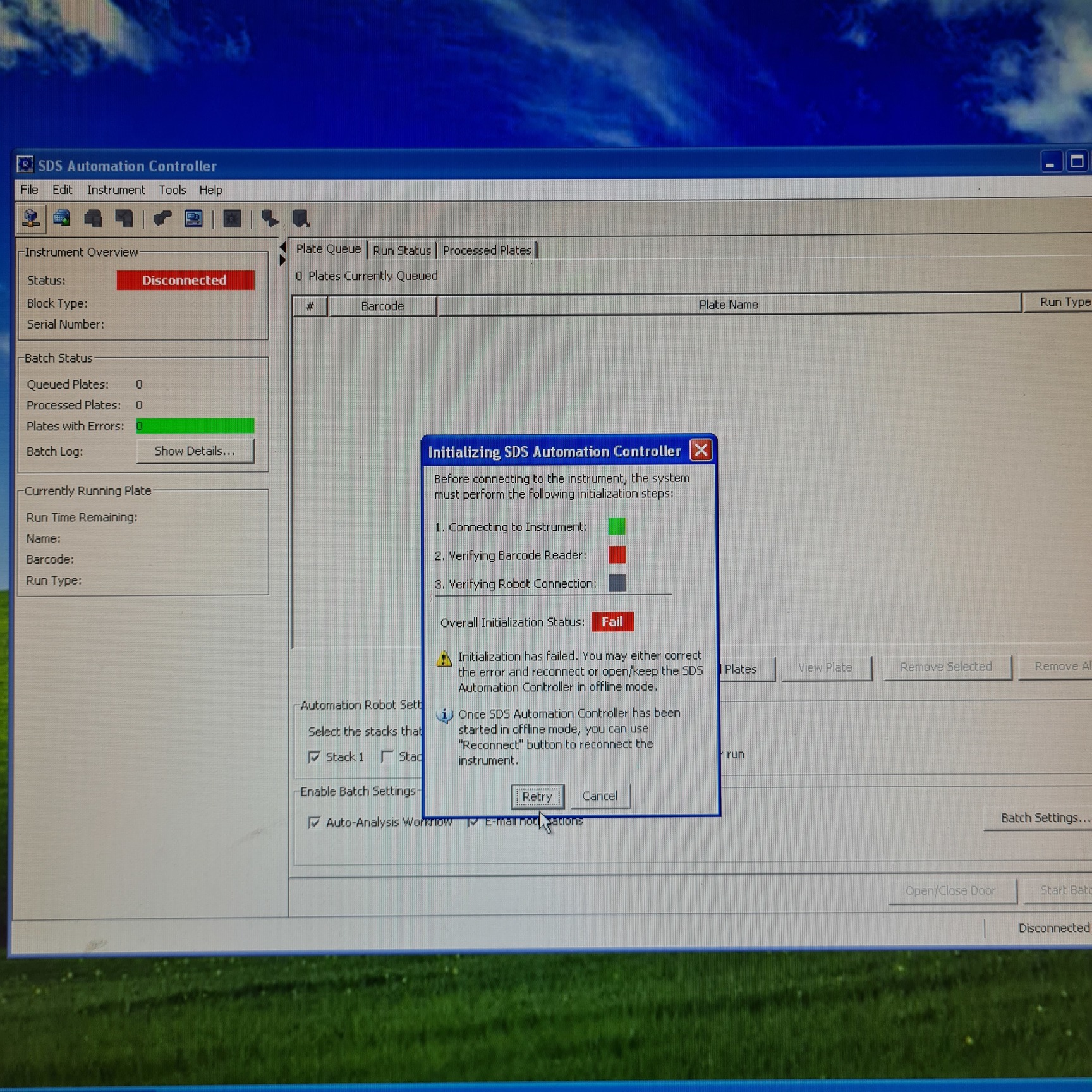Click the blue monitor toolbar icon
Screen dimensions: 1092x1092
(193, 219)
